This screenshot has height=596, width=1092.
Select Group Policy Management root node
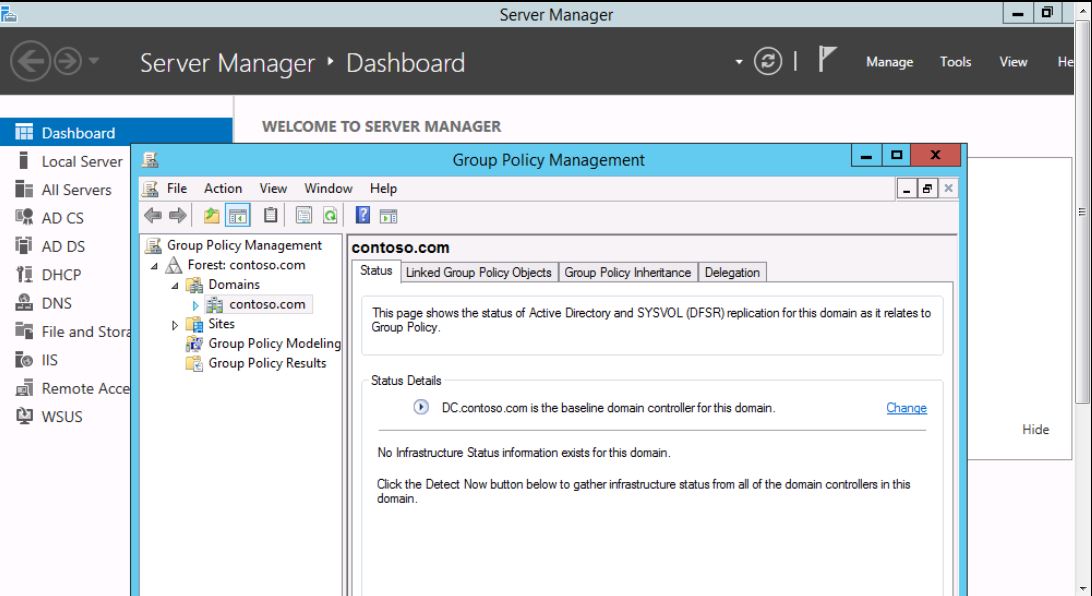coord(244,245)
